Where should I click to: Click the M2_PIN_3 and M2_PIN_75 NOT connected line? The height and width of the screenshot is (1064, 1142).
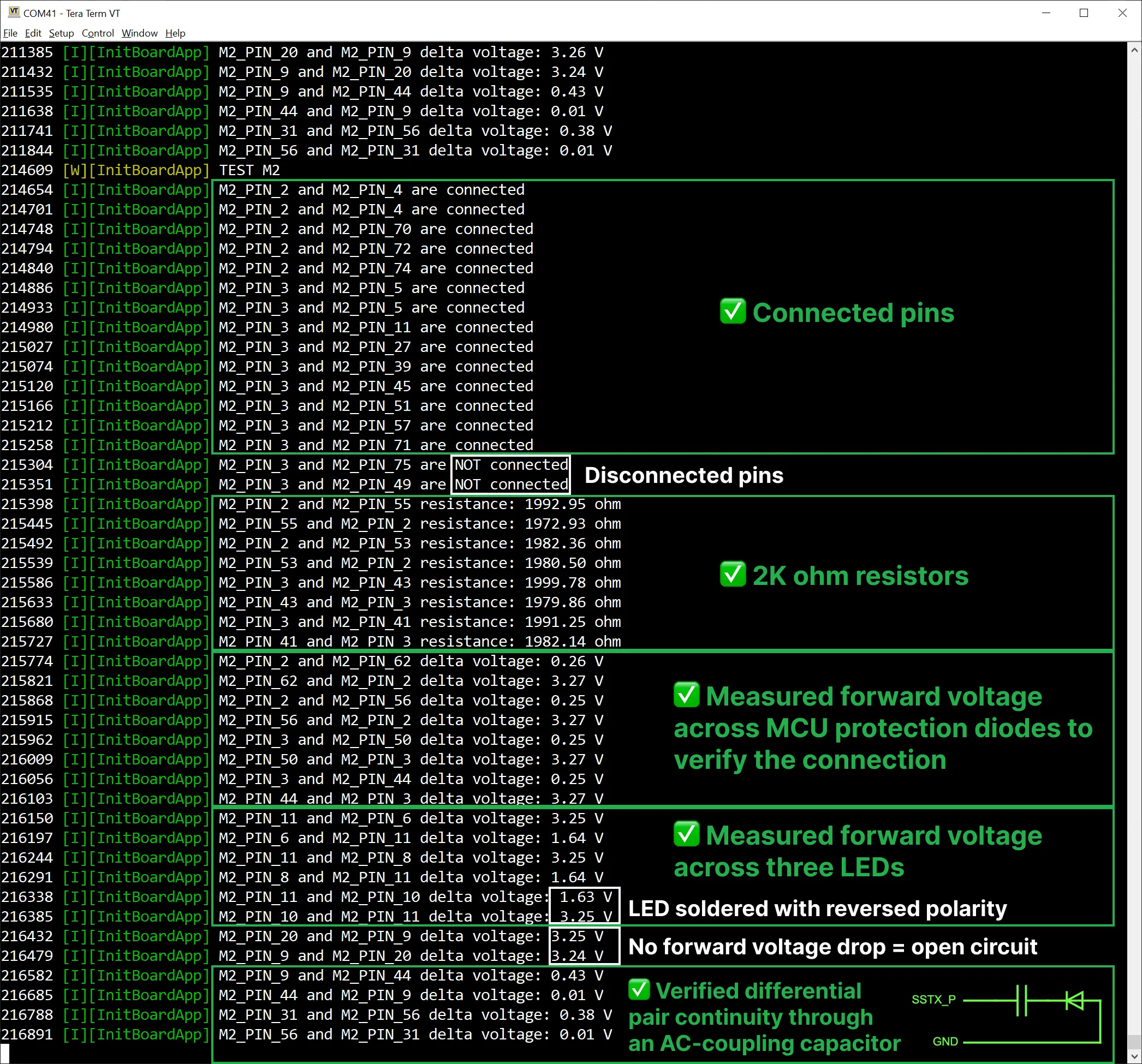point(285,464)
